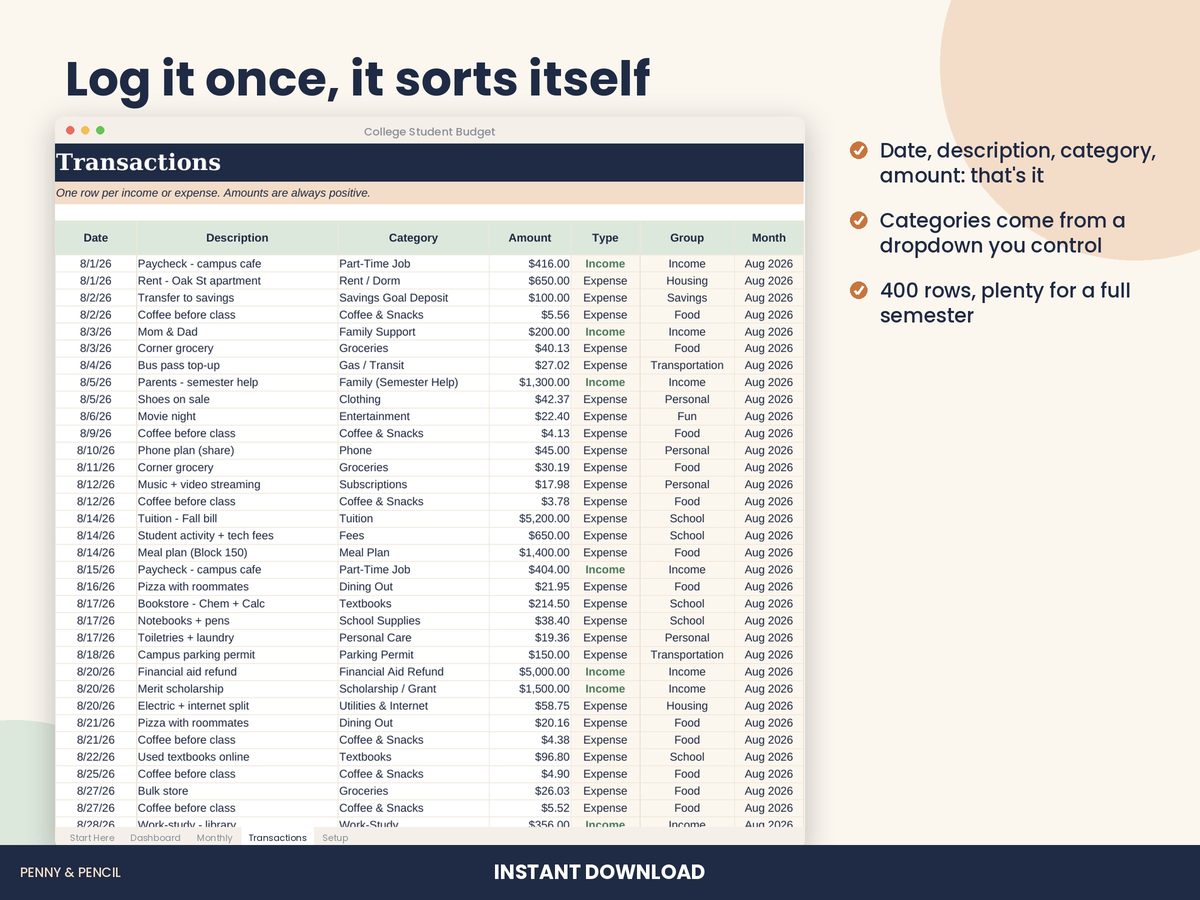Click the 'Transfer to savings' cell
Viewport: 1200px width, 900px height.
click(237, 298)
